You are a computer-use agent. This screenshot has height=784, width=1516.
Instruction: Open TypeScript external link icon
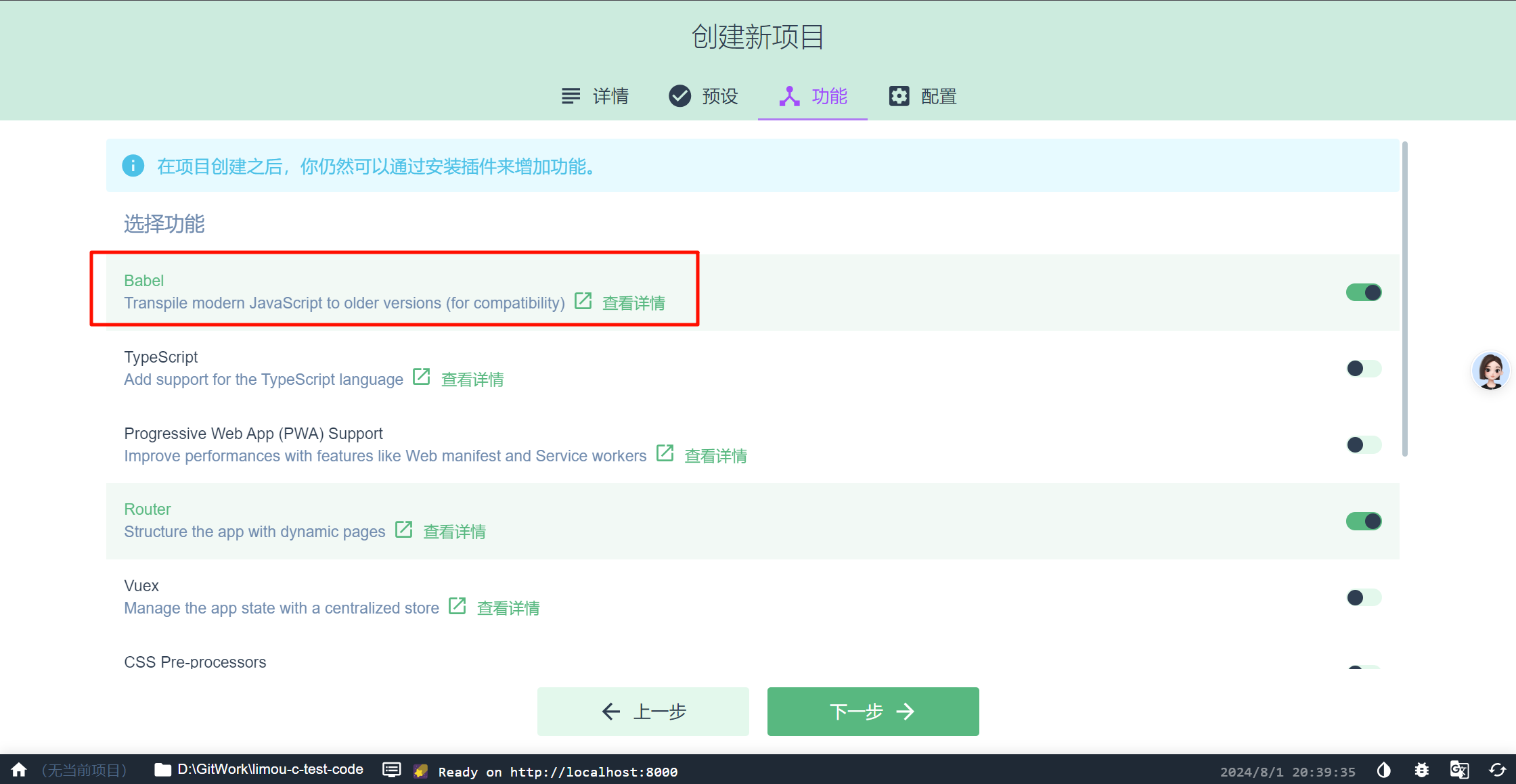coord(421,376)
